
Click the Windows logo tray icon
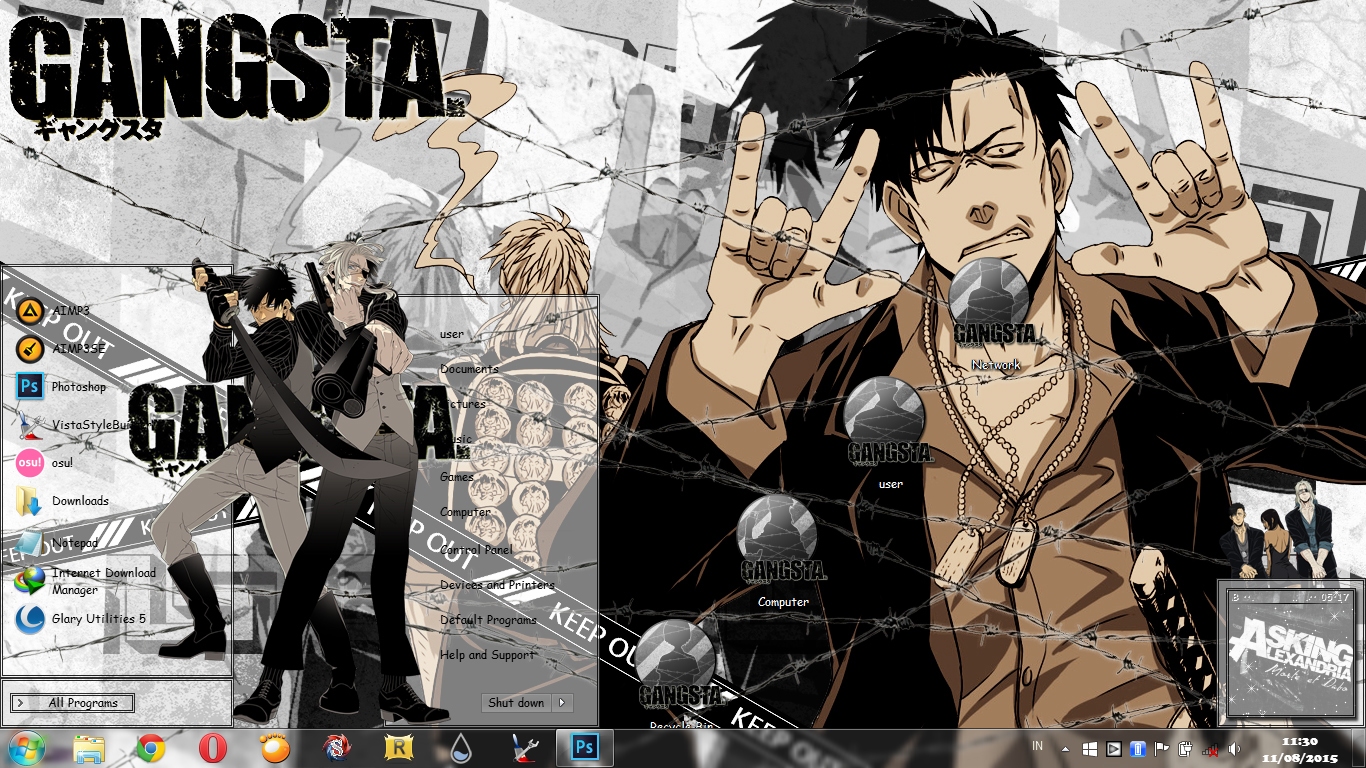click(x=1089, y=749)
